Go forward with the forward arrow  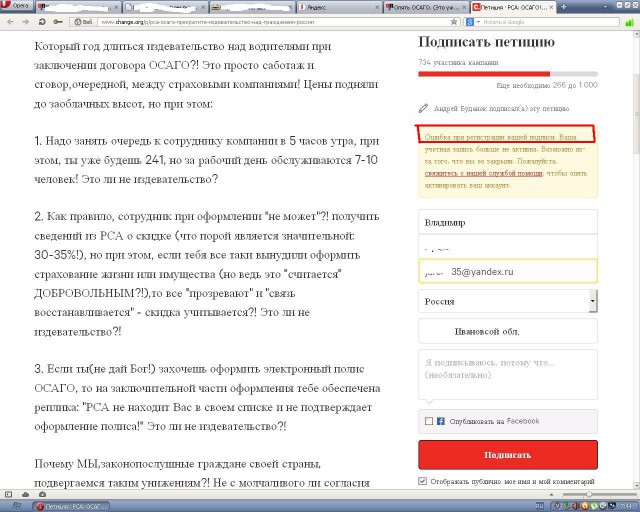25,22
